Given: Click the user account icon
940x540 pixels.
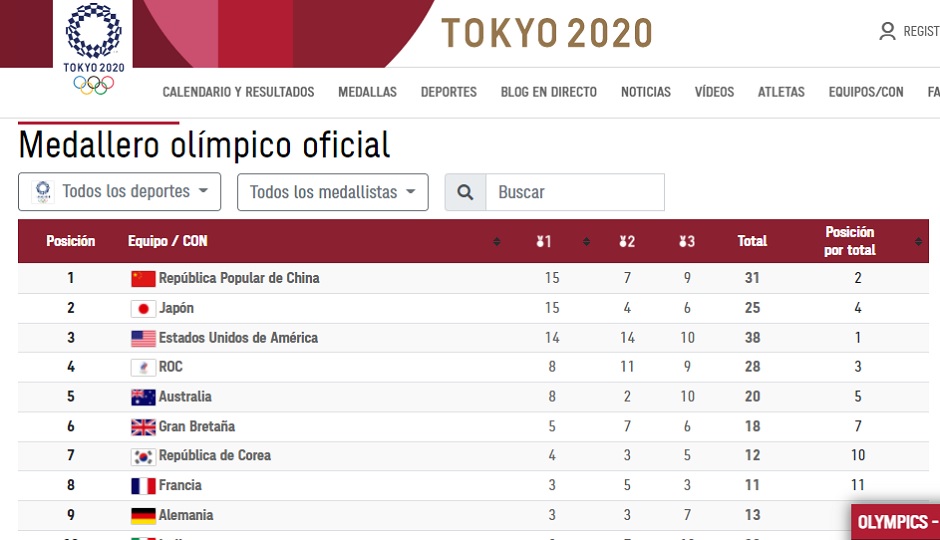Looking at the screenshot, I should (x=887, y=31).
